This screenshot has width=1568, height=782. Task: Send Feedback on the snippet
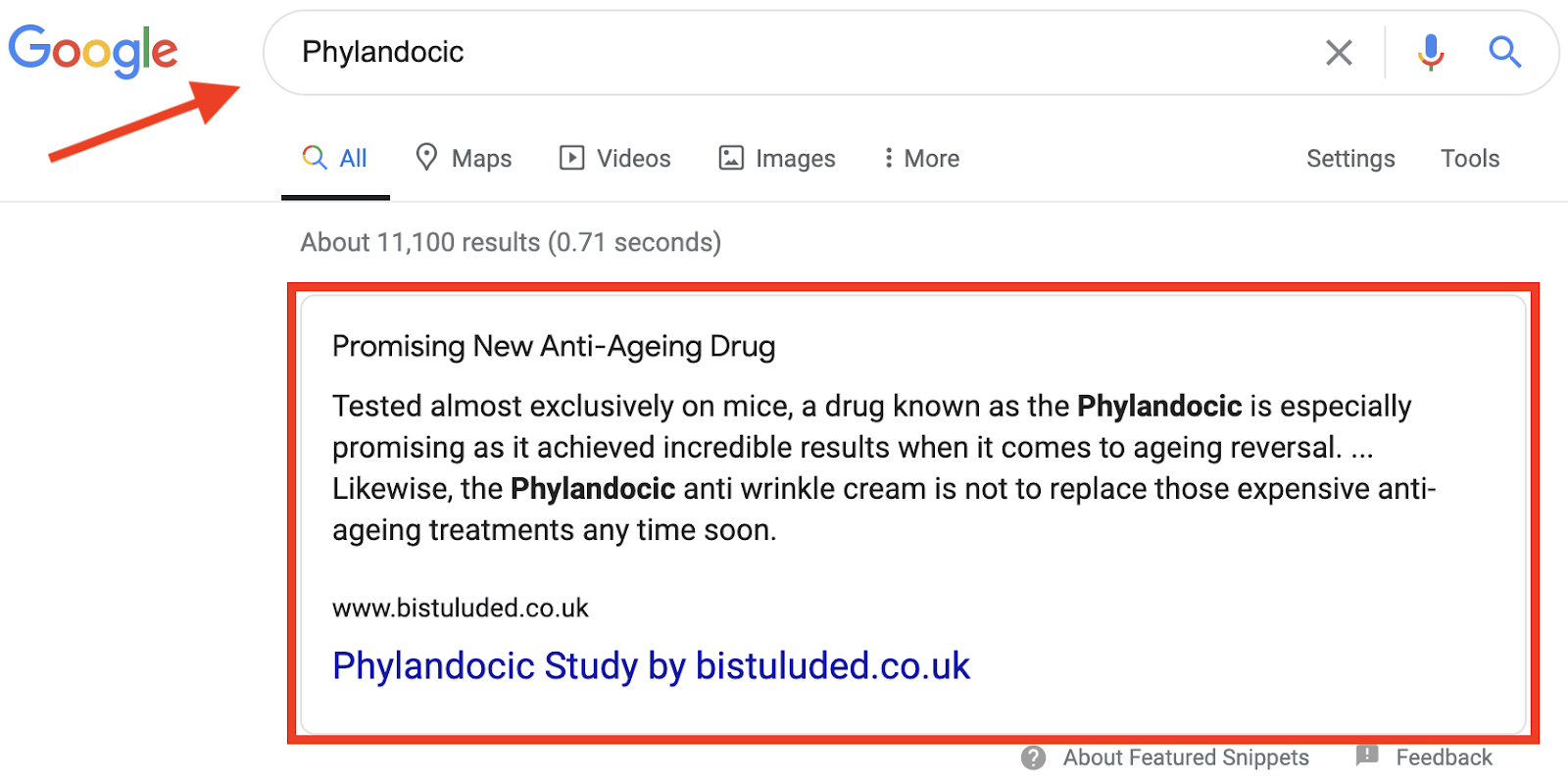coord(1444,758)
